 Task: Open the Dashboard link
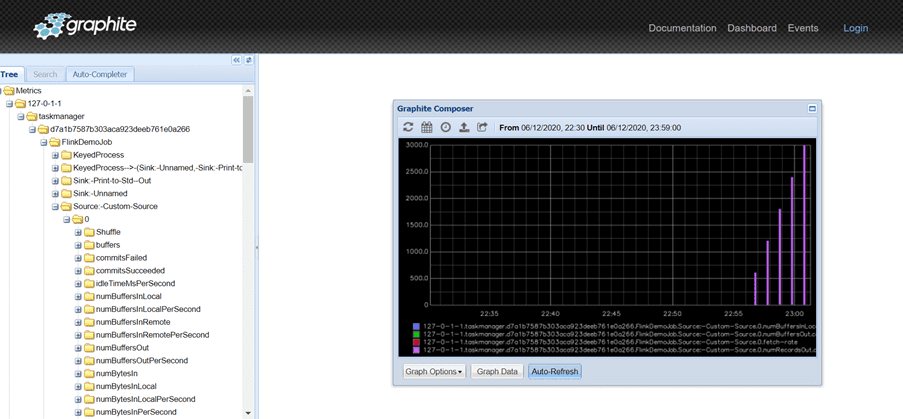[x=752, y=28]
